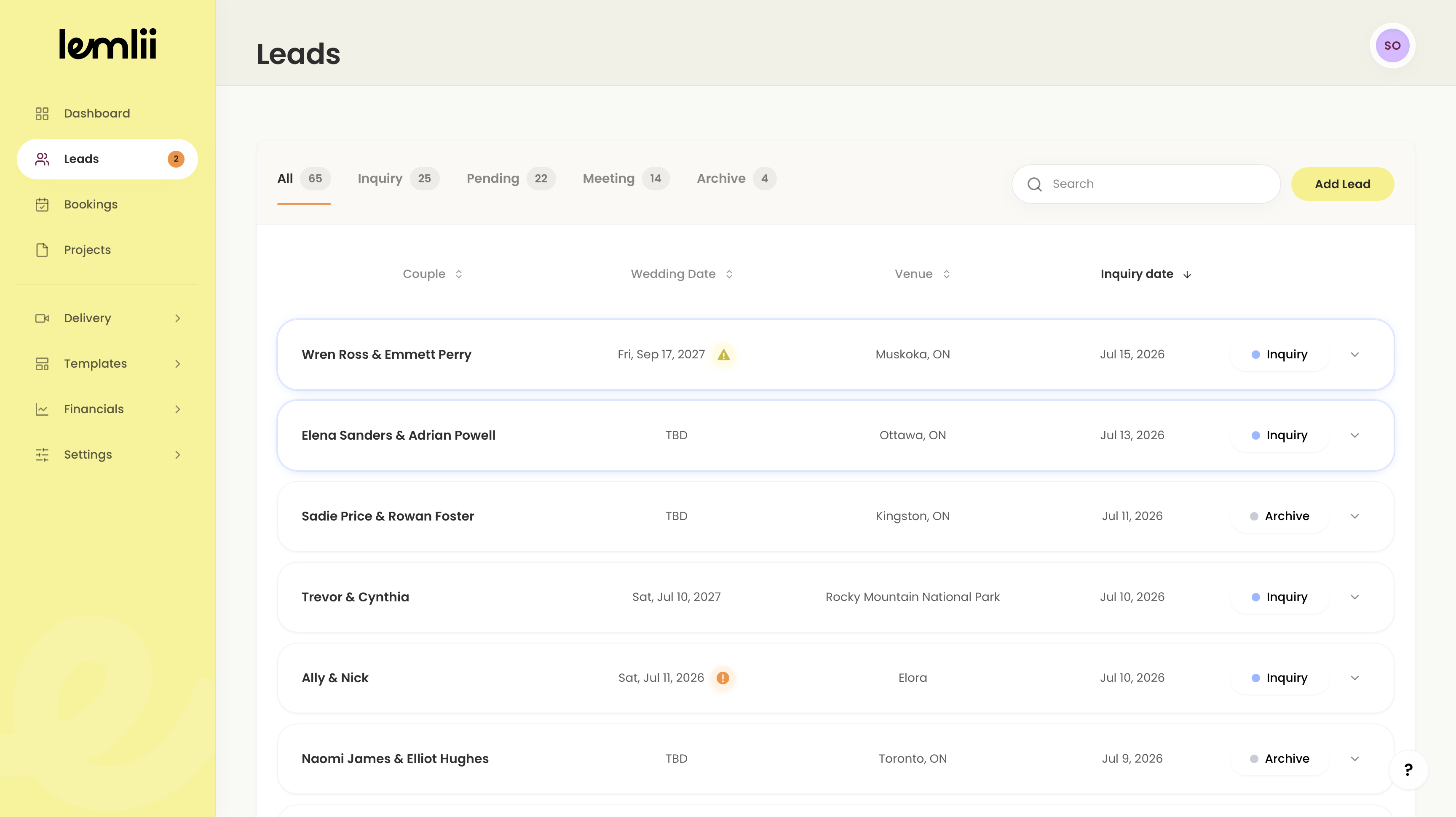This screenshot has height=817, width=1456.
Task: Open status dropdown for Wren Ross lead
Action: coord(1279,355)
